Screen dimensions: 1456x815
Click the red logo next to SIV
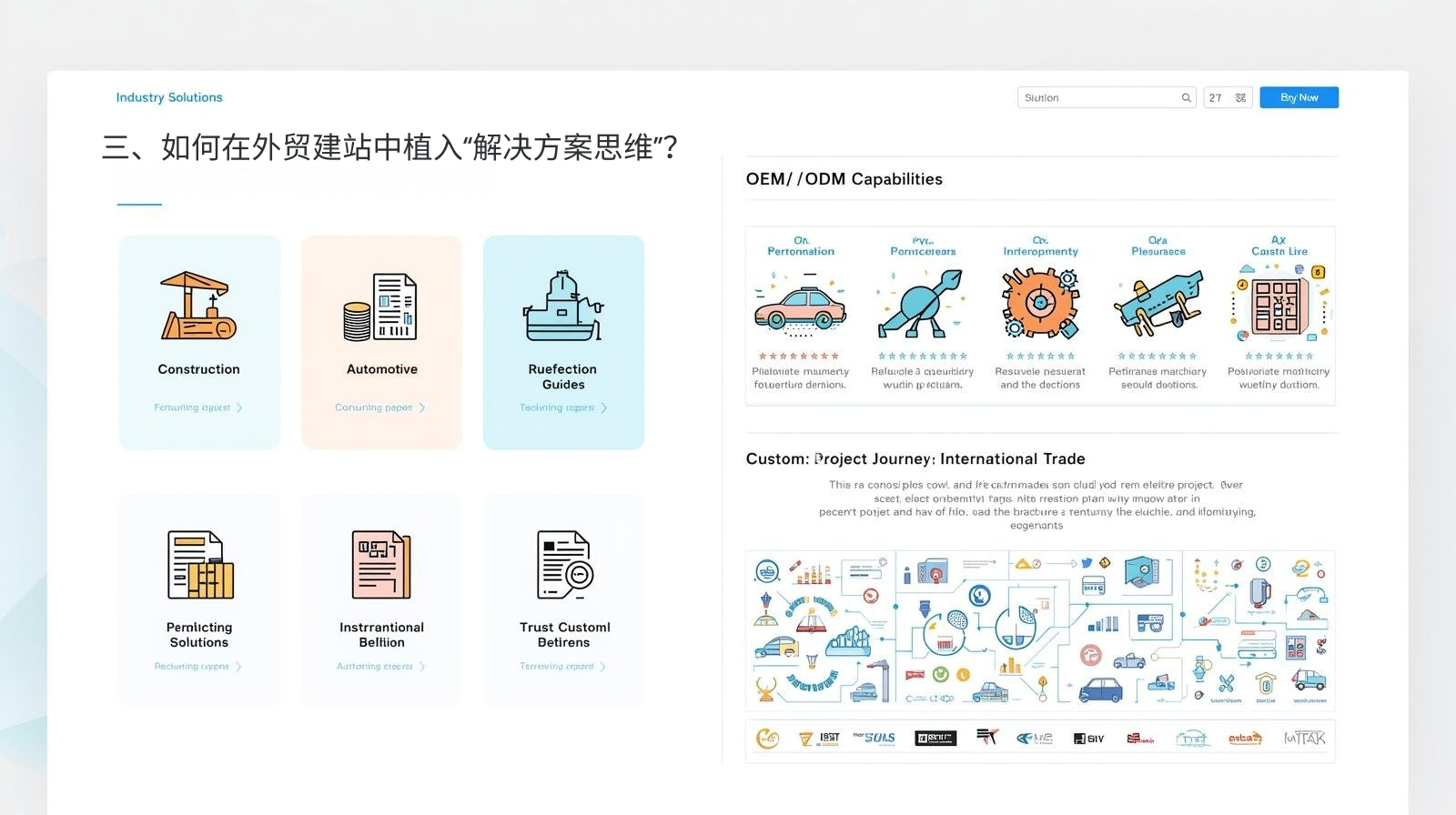(1140, 739)
